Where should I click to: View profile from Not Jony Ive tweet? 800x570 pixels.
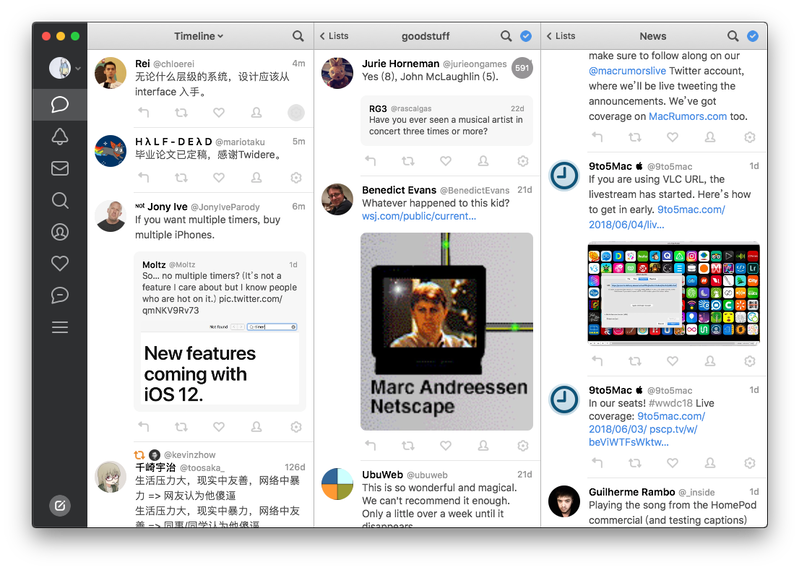(257, 427)
